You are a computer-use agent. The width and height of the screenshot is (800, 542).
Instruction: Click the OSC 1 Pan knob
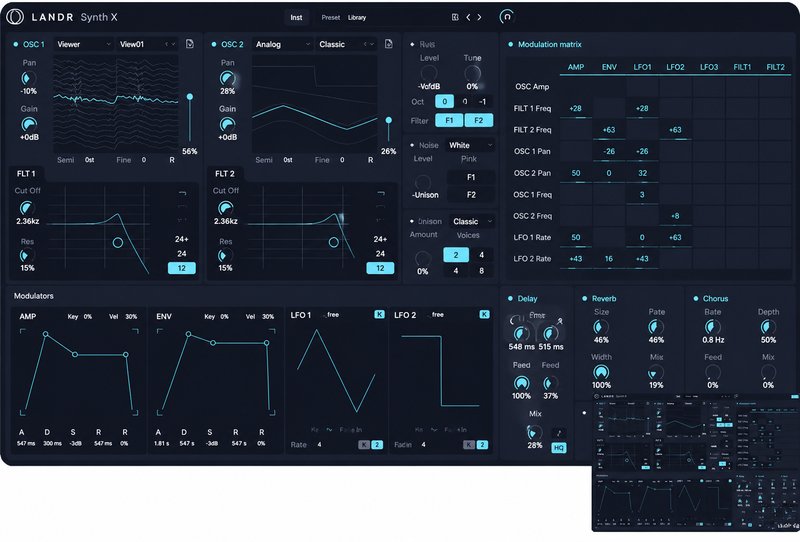tap(27, 78)
